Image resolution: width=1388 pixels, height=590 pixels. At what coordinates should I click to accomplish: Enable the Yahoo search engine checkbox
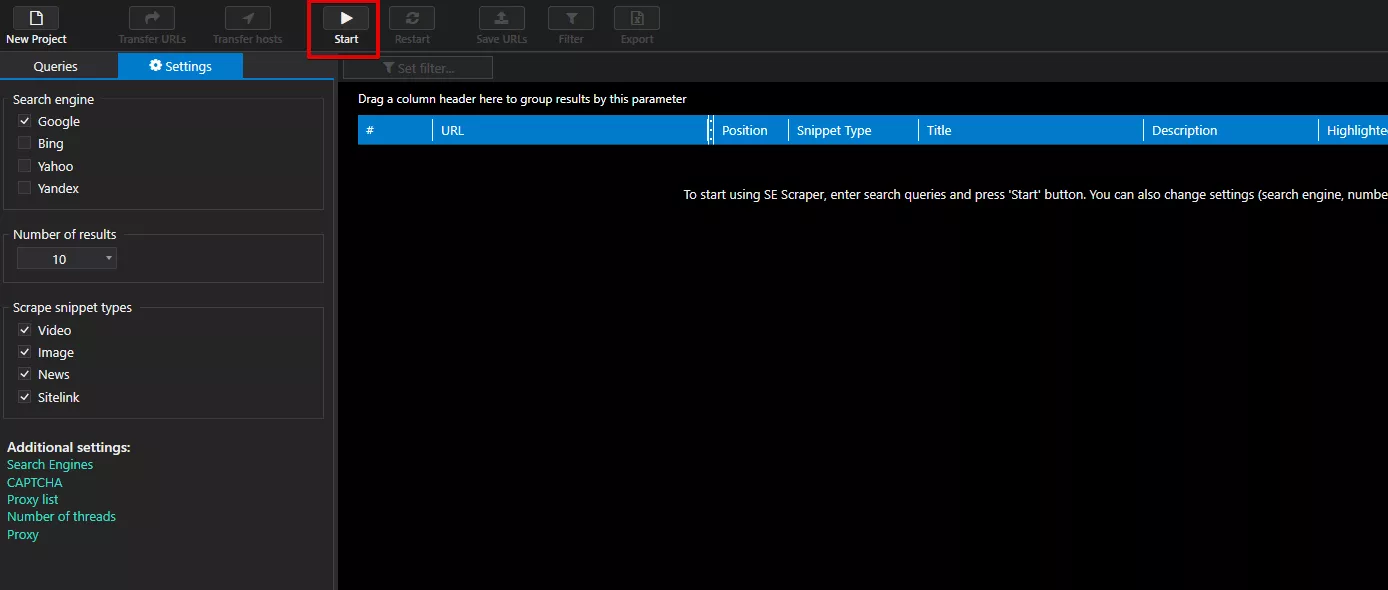click(x=25, y=166)
